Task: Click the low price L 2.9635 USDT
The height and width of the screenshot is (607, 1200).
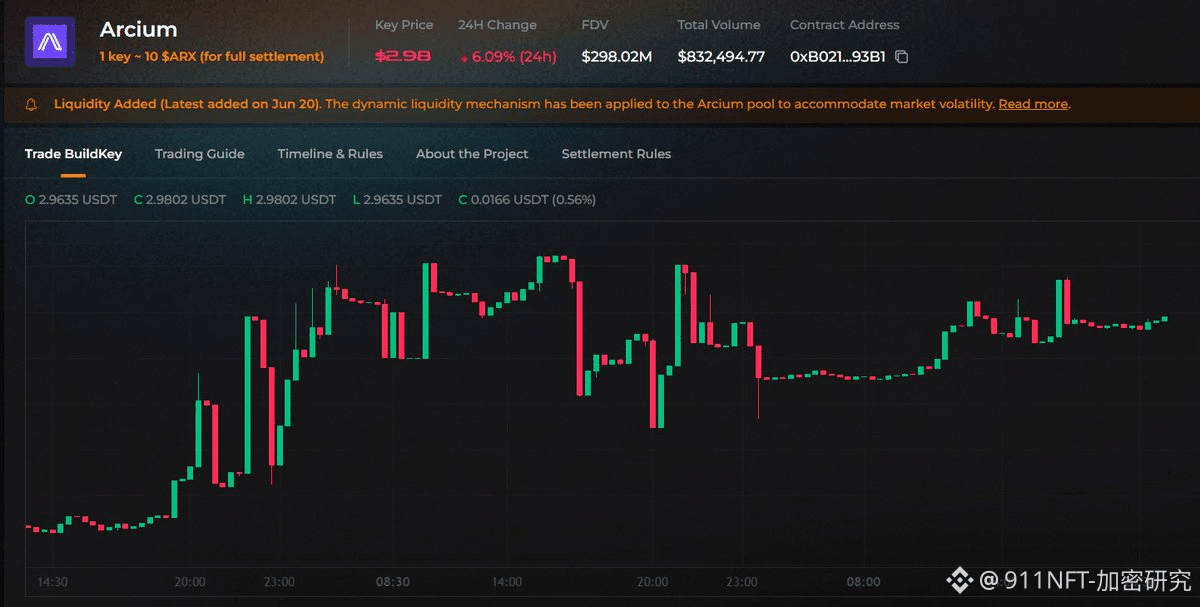Action: click(x=397, y=200)
